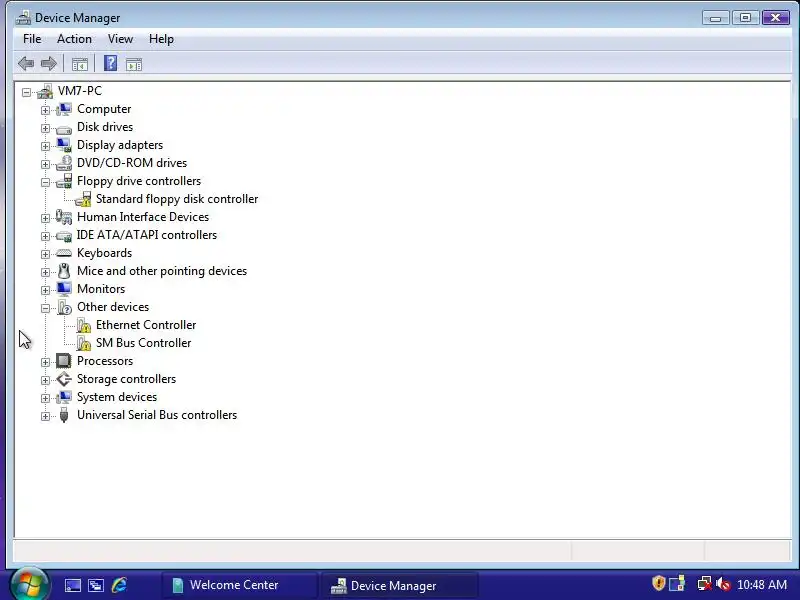Click the blue Help question mark toolbar icon
800x600 pixels.
110,63
